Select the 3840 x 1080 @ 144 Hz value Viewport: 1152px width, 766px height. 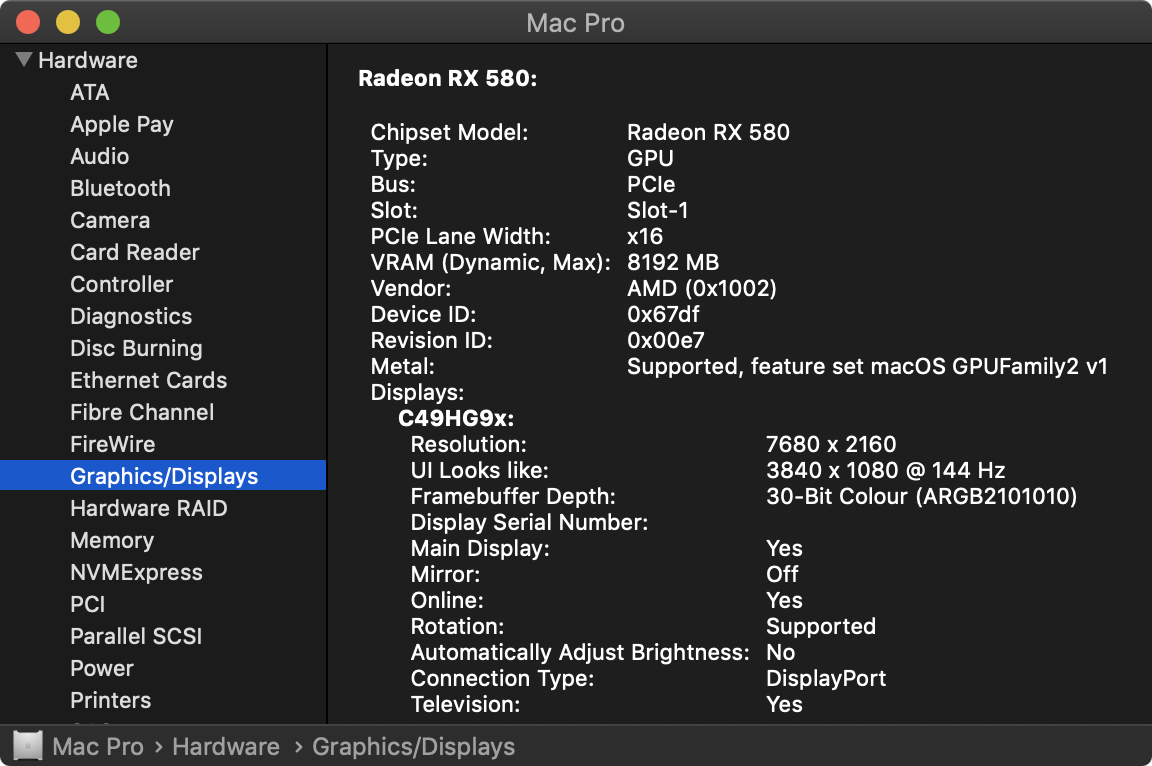click(885, 470)
